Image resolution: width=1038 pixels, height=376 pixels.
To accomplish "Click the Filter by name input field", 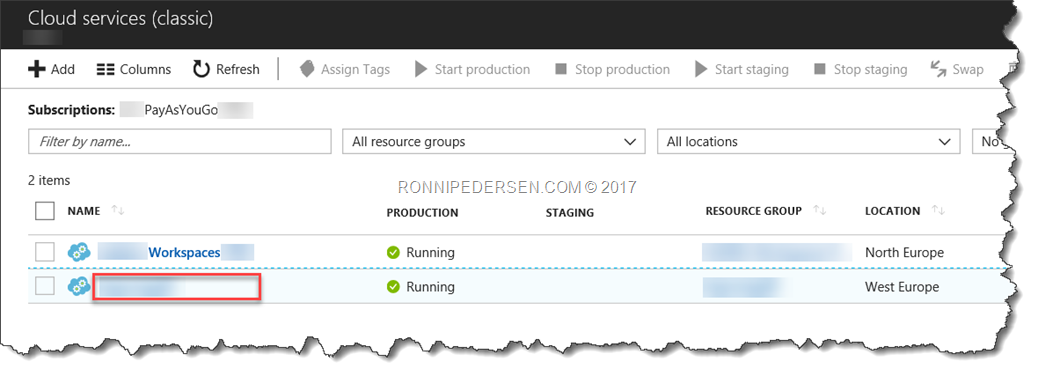I will 179,142.
